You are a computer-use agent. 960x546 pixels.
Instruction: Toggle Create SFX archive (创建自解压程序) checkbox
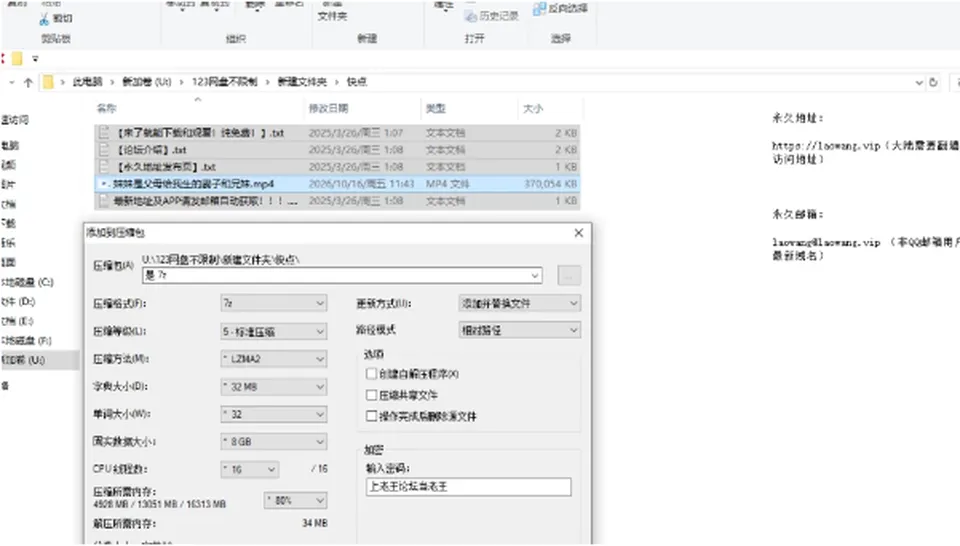click(371, 373)
